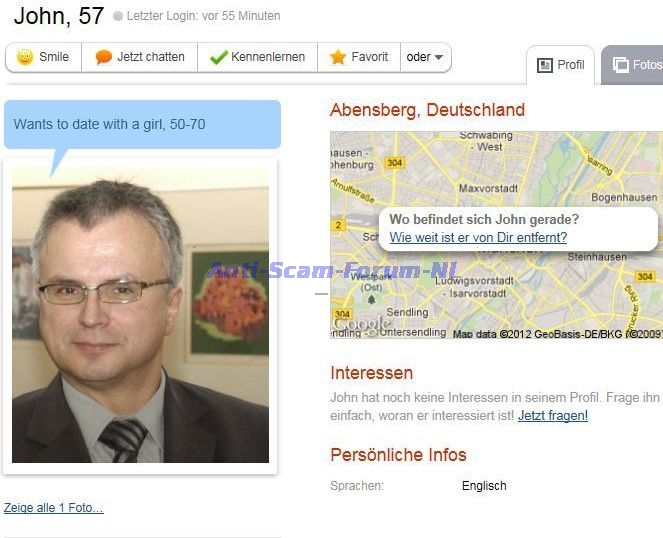Mark John as Favorit
The image size is (663, 538).
359,57
